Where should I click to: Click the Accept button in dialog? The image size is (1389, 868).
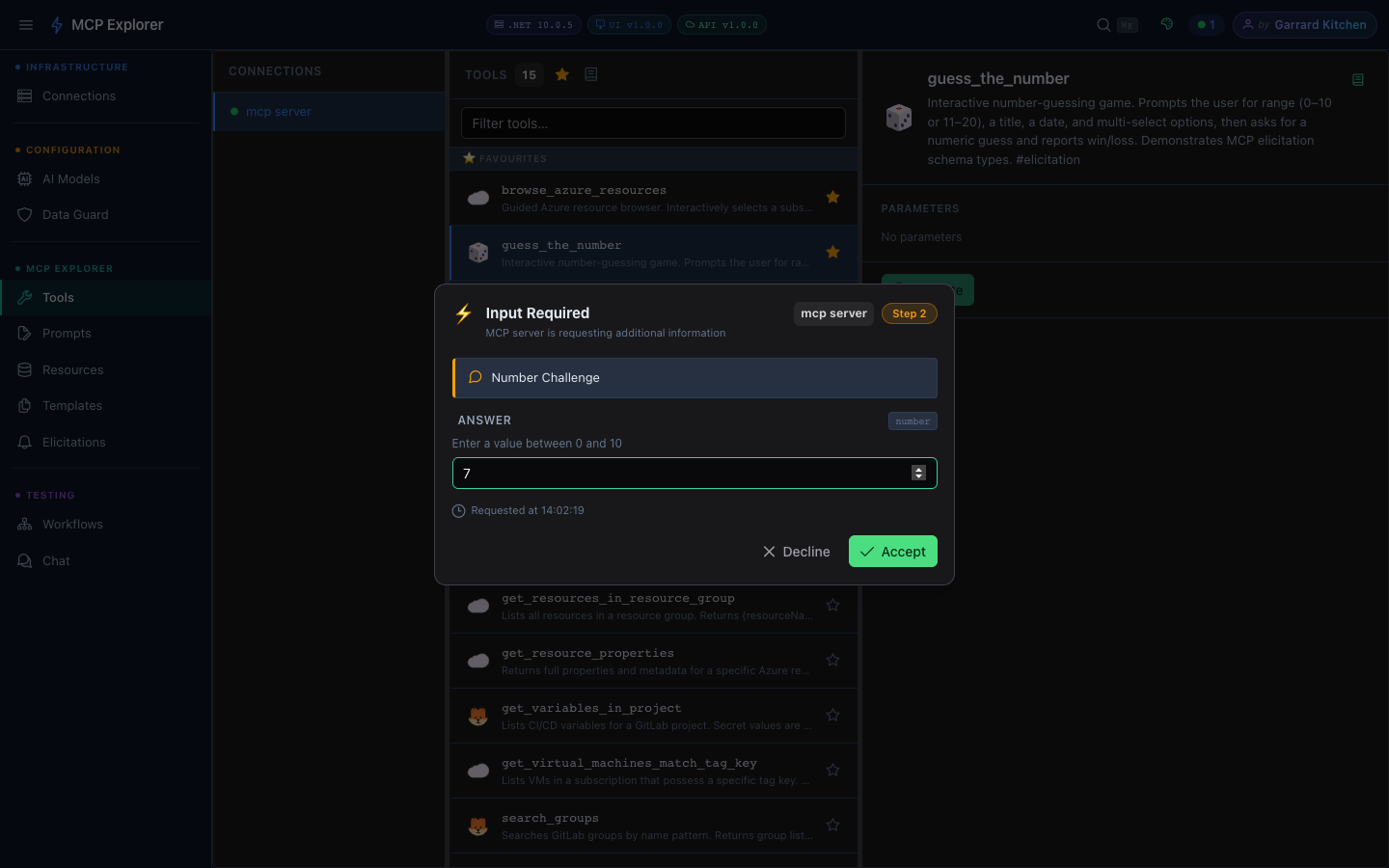point(892,552)
